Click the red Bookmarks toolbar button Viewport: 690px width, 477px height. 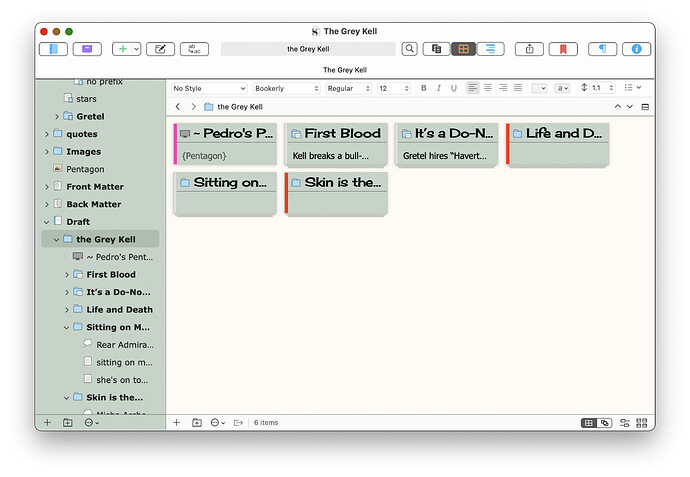pos(563,49)
